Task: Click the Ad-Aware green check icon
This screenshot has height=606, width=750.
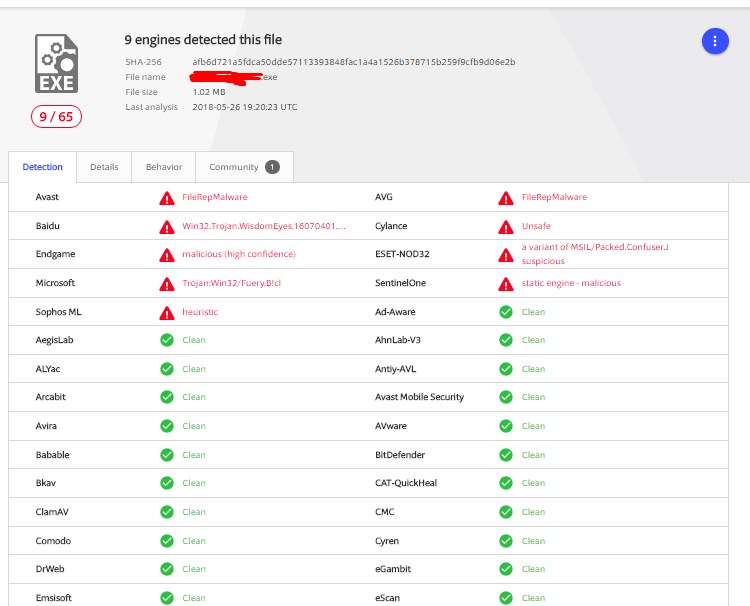Action: [506, 312]
